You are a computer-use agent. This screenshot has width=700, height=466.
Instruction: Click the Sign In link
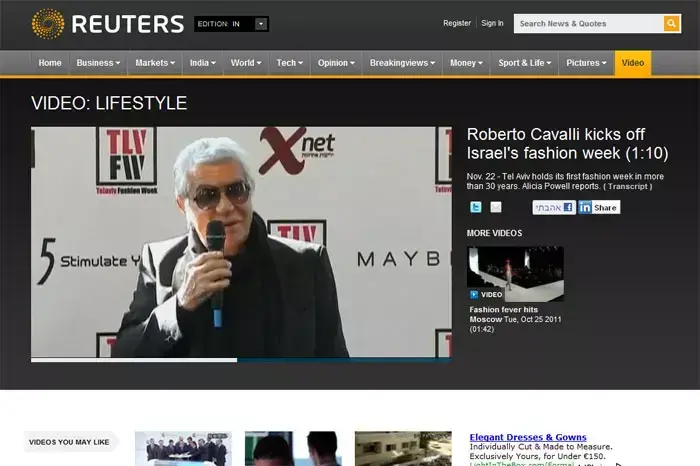click(492, 23)
